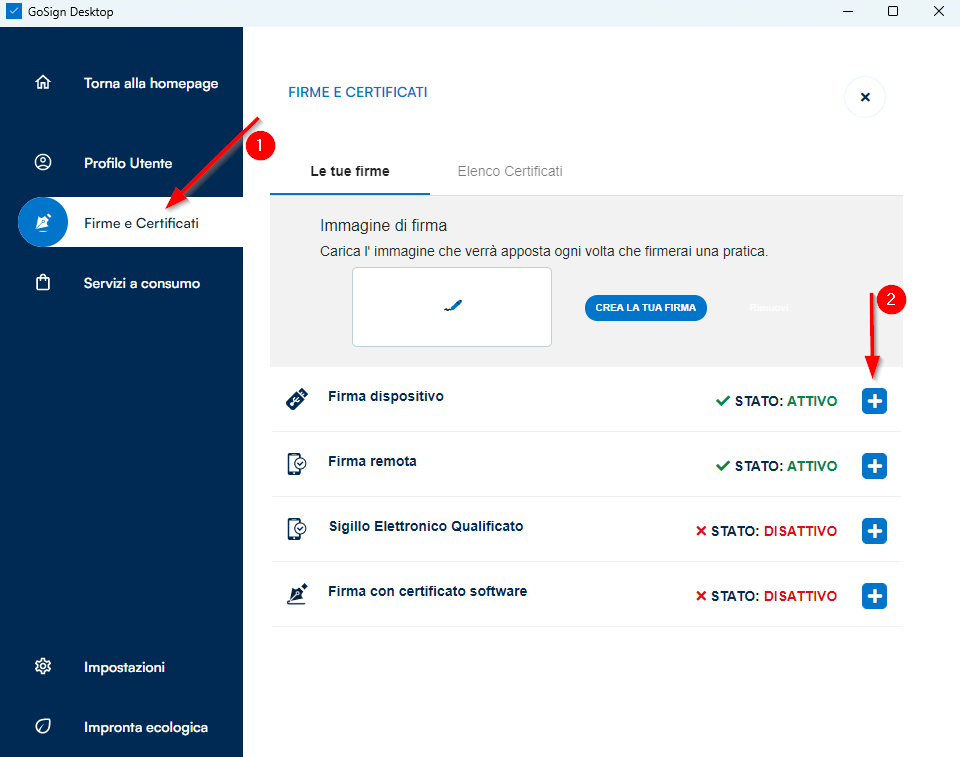This screenshot has height=757, width=960.
Task: Expand Firma remota with plus button
Action: pyautogui.click(x=874, y=466)
